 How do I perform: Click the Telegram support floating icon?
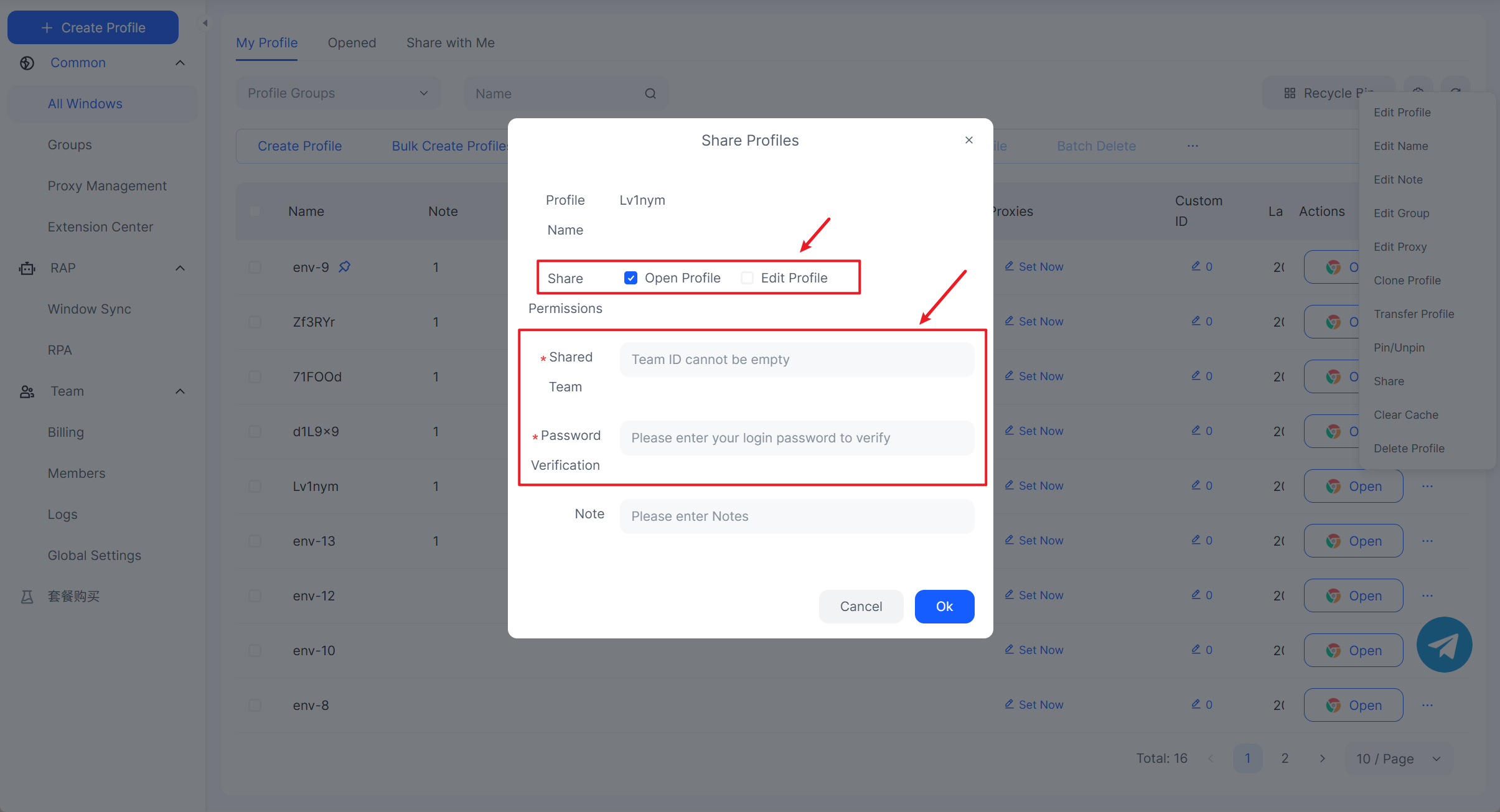[1444, 645]
